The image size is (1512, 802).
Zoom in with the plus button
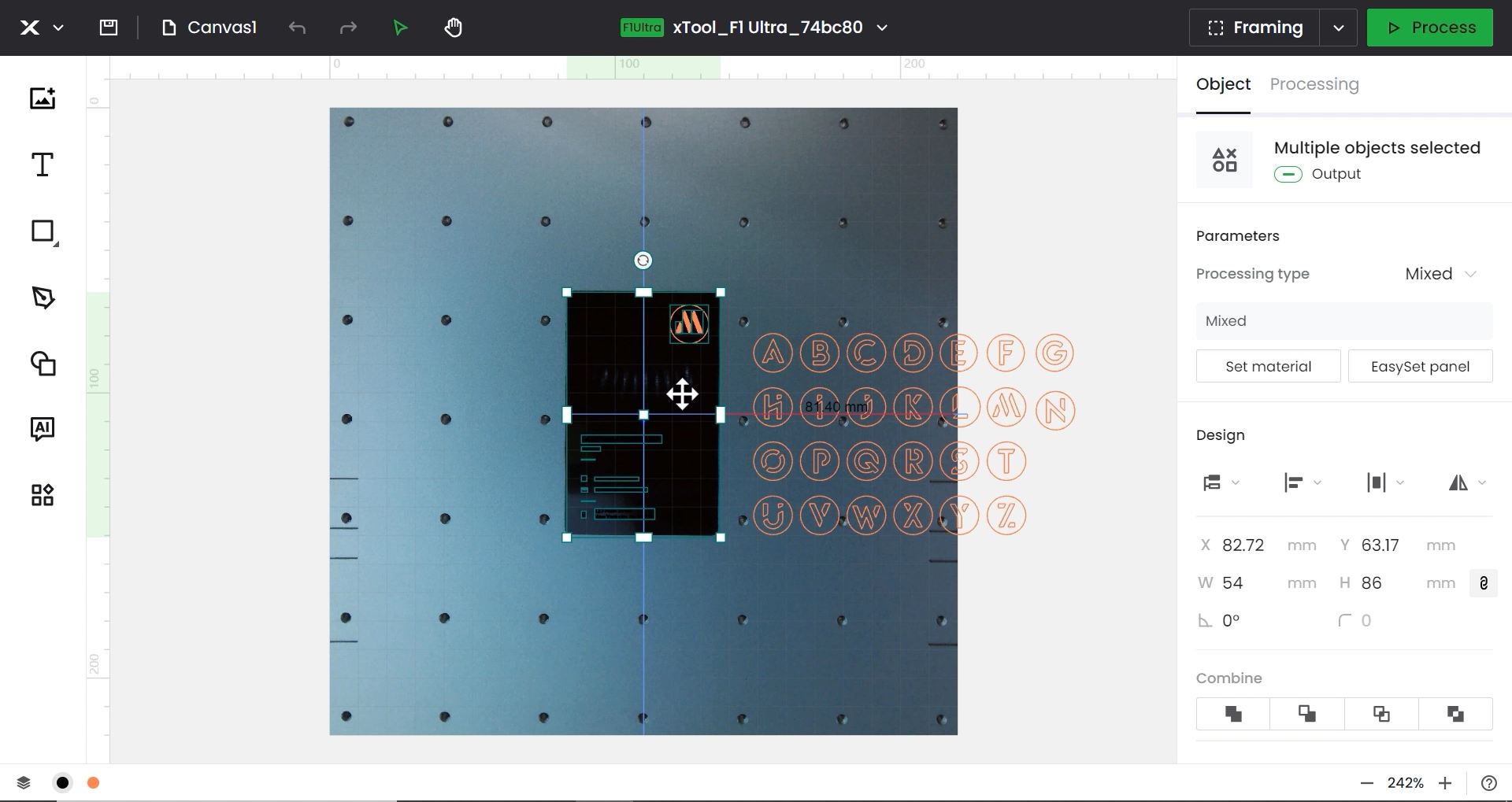(1445, 783)
